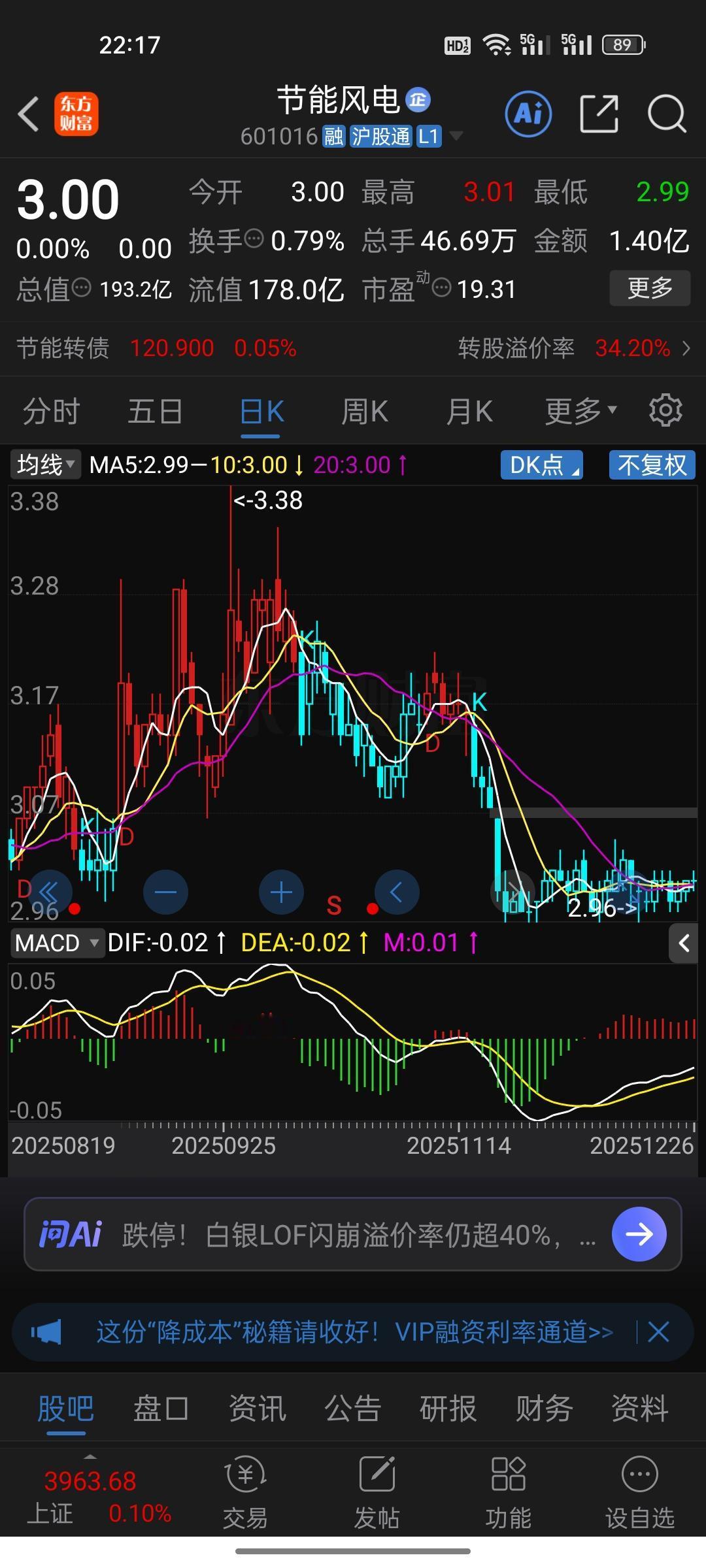Tap 更多 quote details button
The width and height of the screenshot is (706, 1568).
click(650, 287)
